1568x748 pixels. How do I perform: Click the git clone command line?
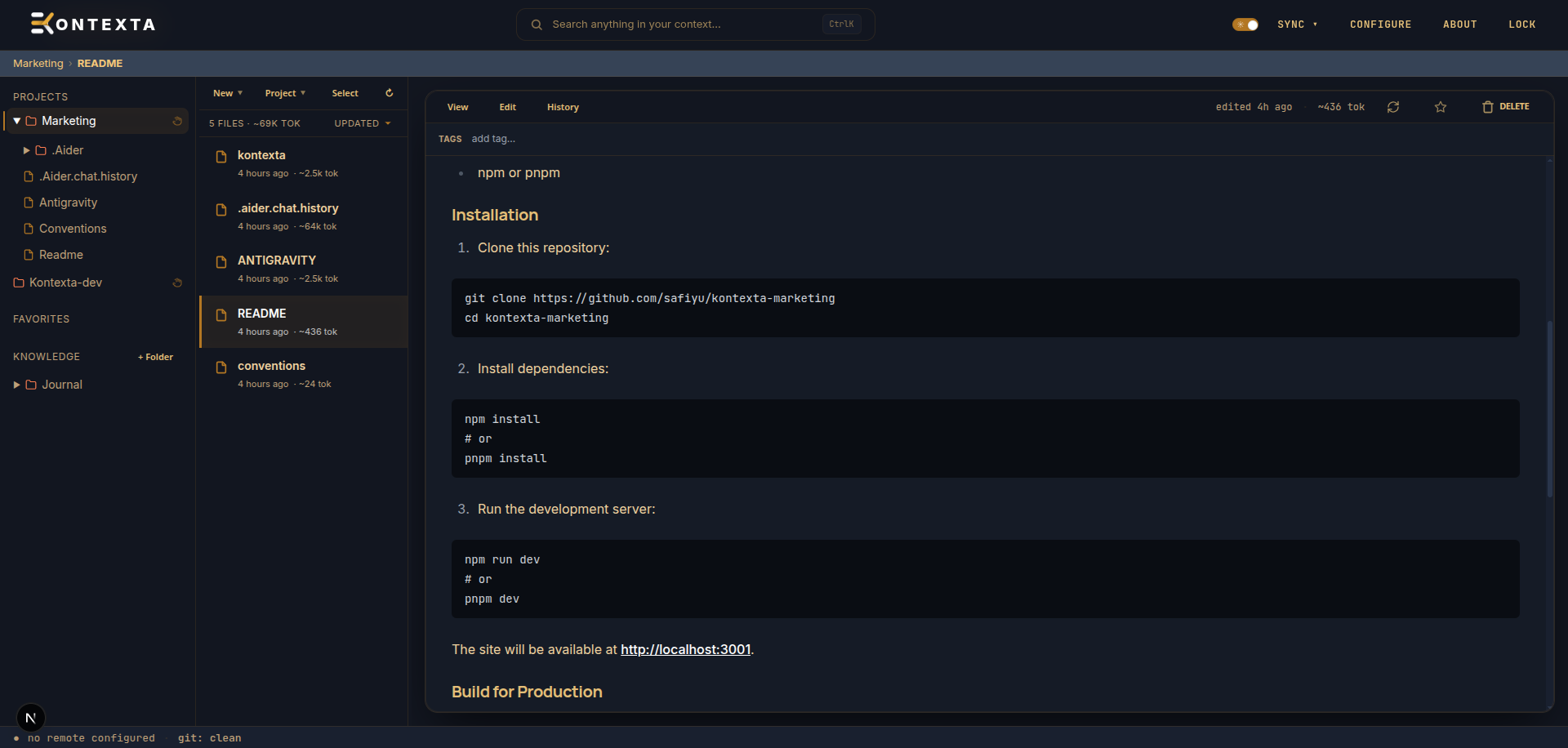tap(650, 298)
